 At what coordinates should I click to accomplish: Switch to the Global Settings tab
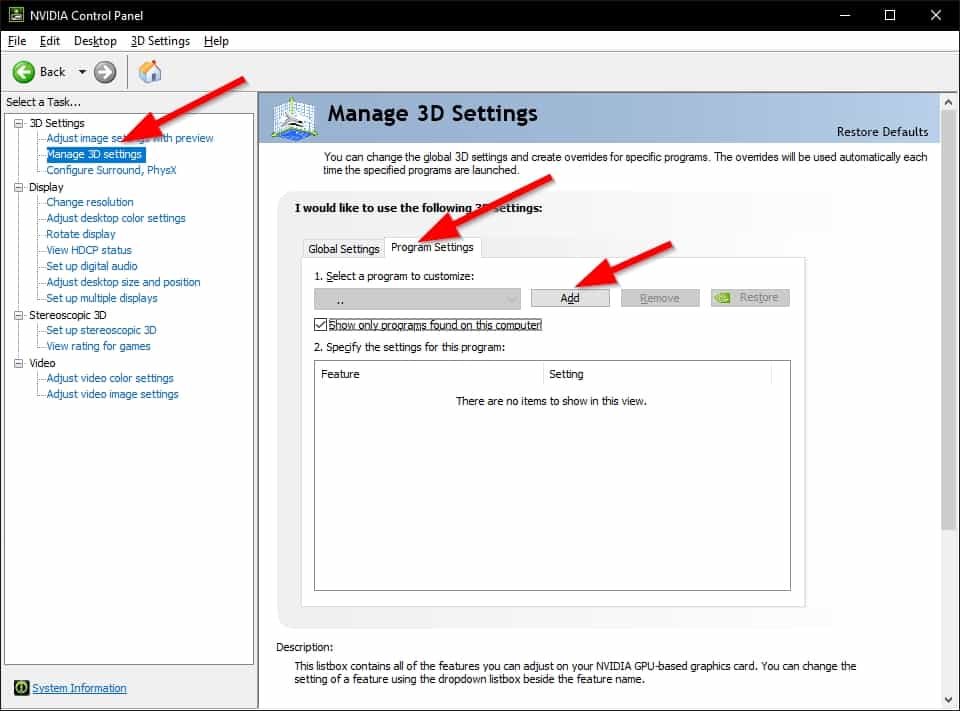(343, 249)
